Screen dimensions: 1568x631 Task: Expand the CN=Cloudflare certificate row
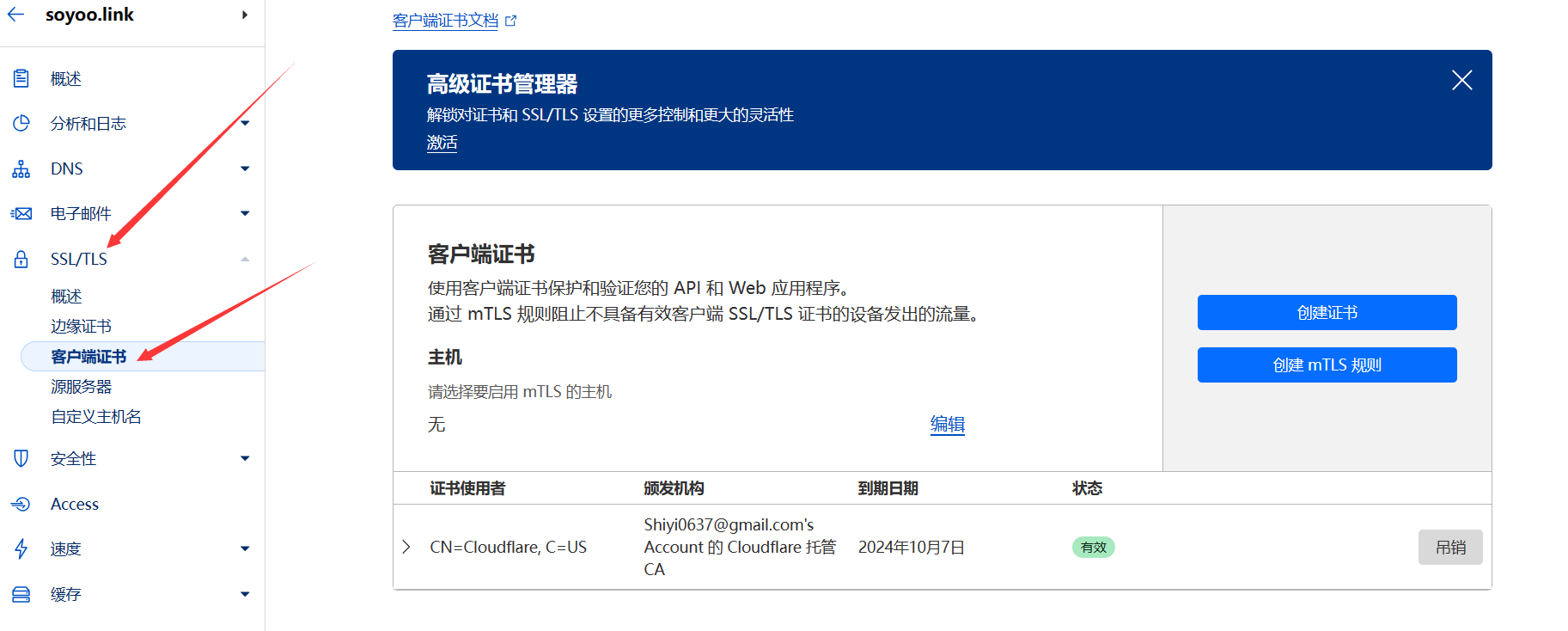tap(406, 547)
